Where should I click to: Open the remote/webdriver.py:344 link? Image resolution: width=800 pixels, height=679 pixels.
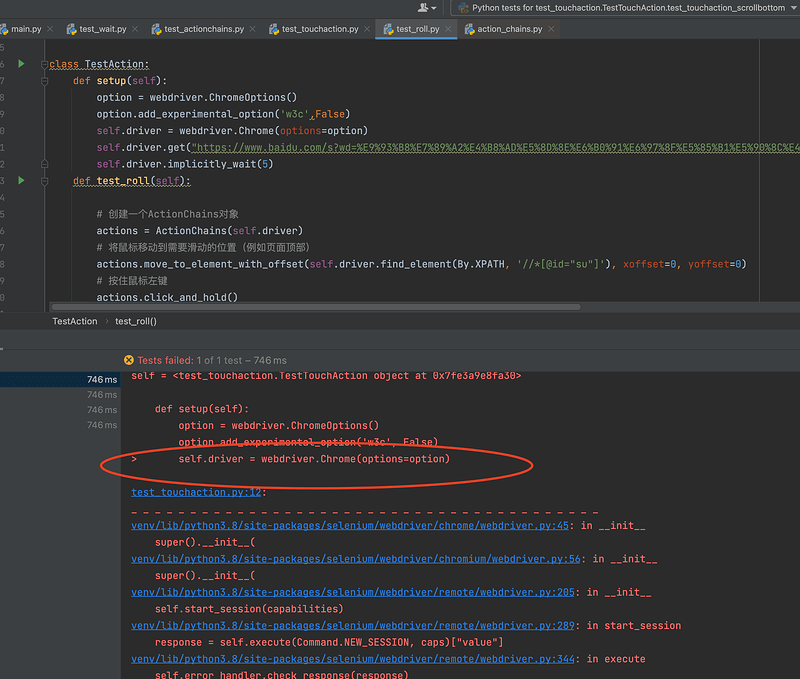tap(353, 659)
